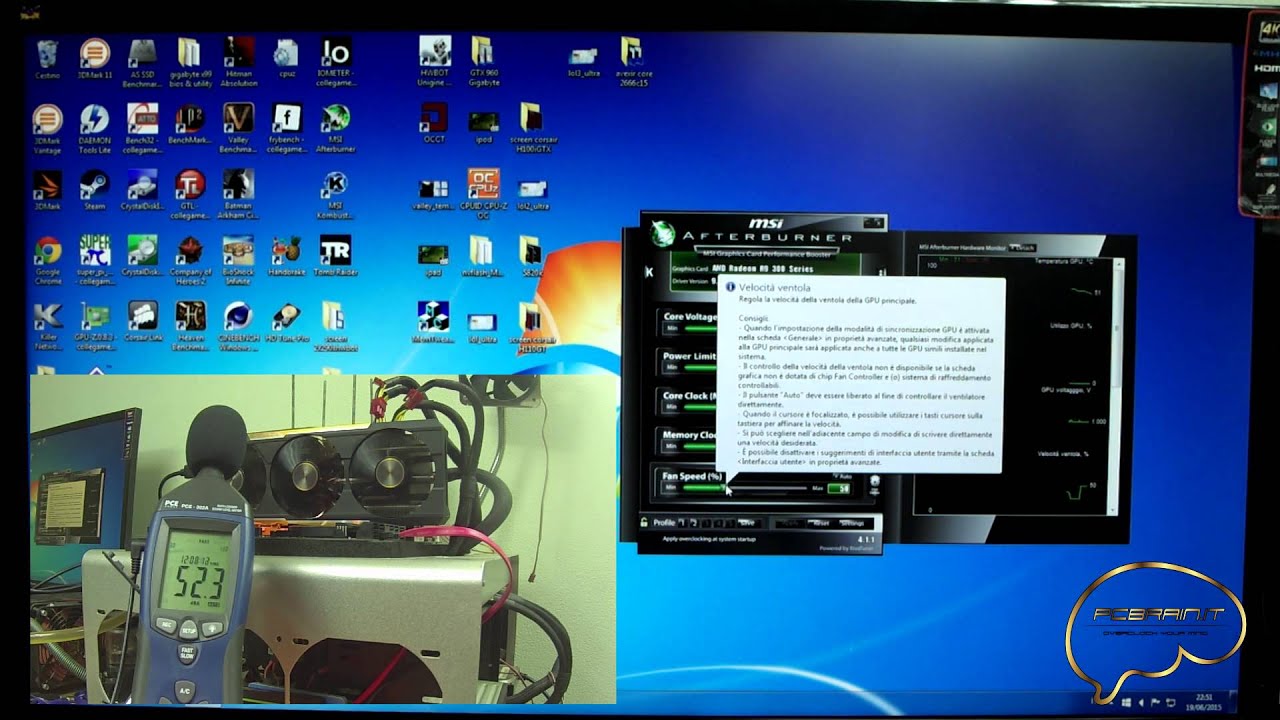Open the MSI Kombustor shortcut
Image resolution: width=1280 pixels, height=720 pixels.
click(335, 195)
